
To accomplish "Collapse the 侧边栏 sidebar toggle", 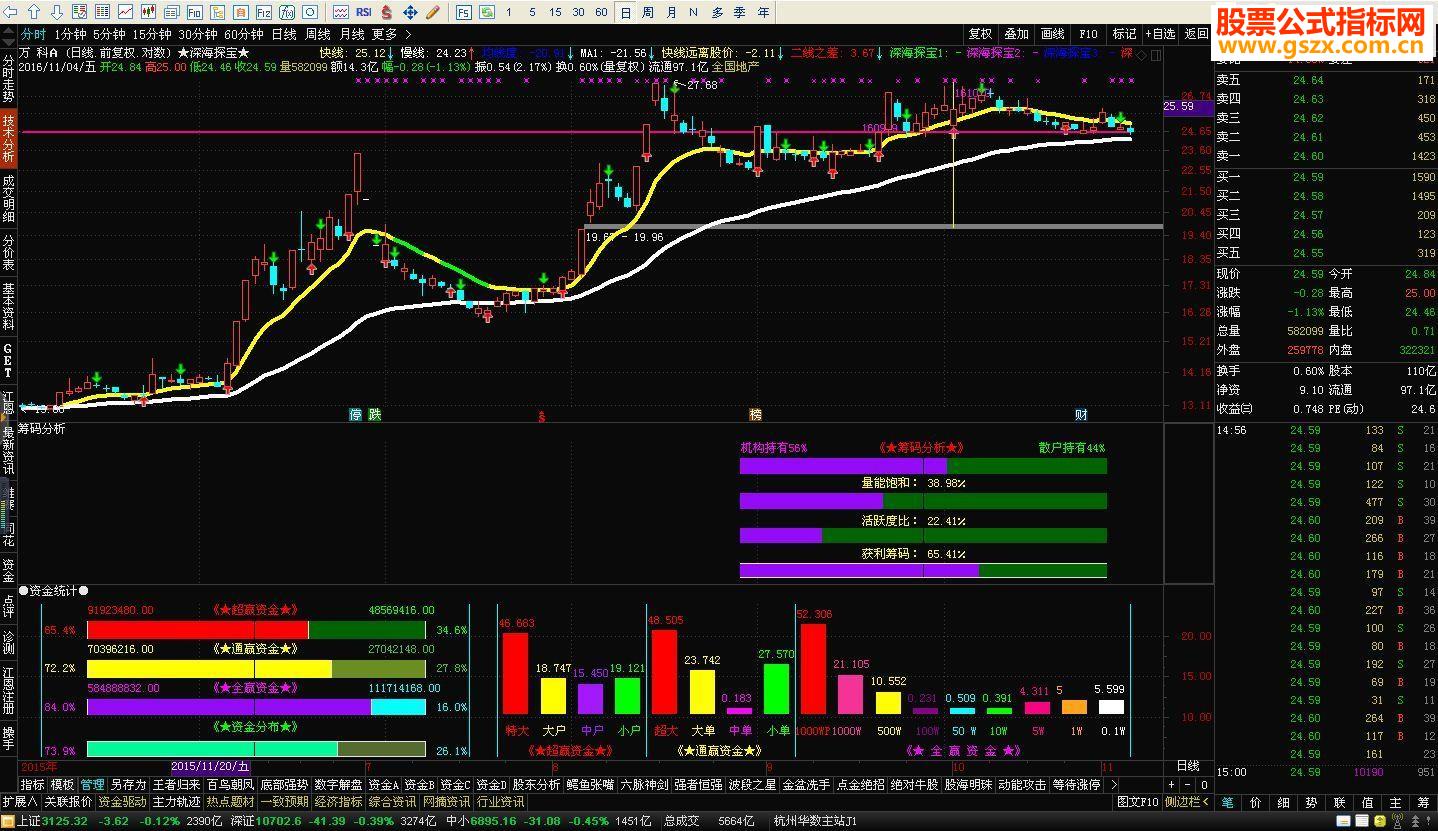I will point(1188,802).
